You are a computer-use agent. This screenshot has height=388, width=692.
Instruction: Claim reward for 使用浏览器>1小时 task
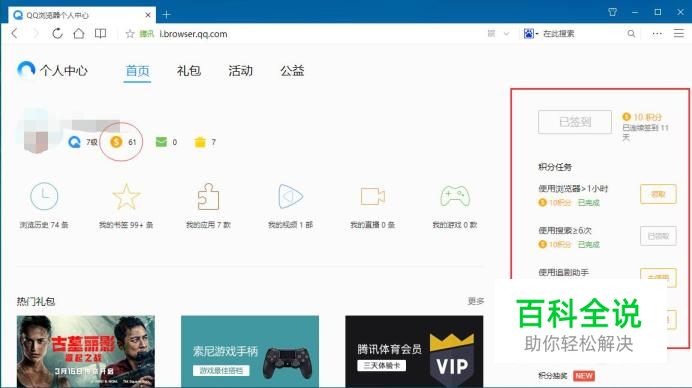(658, 194)
